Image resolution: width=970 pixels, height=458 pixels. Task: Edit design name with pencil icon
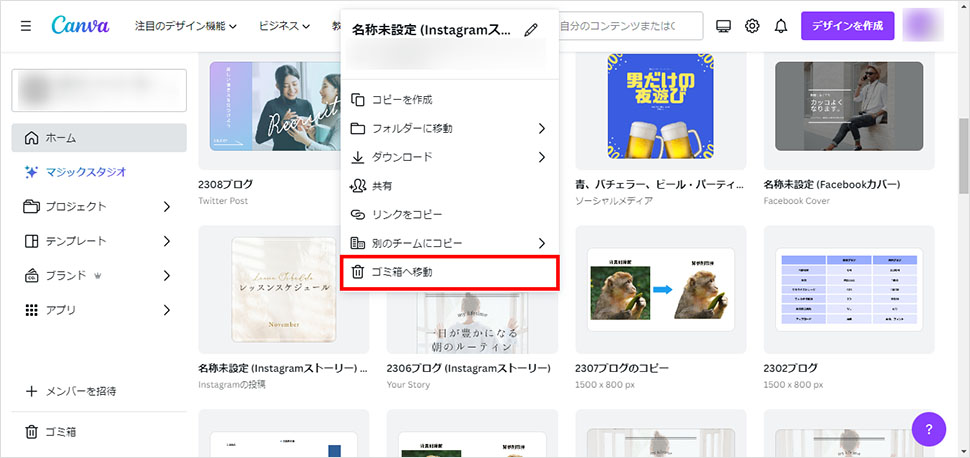click(530, 29)
